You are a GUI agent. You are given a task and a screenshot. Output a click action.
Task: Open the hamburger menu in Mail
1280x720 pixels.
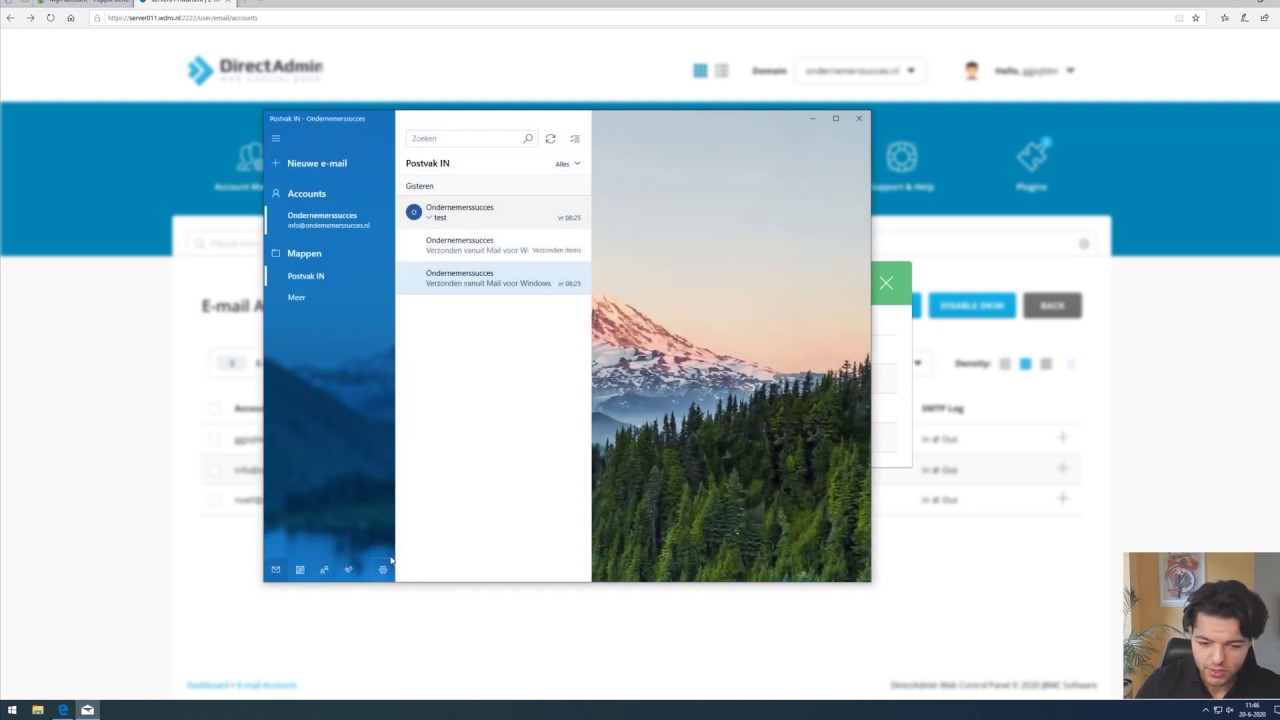click(276, 138)
